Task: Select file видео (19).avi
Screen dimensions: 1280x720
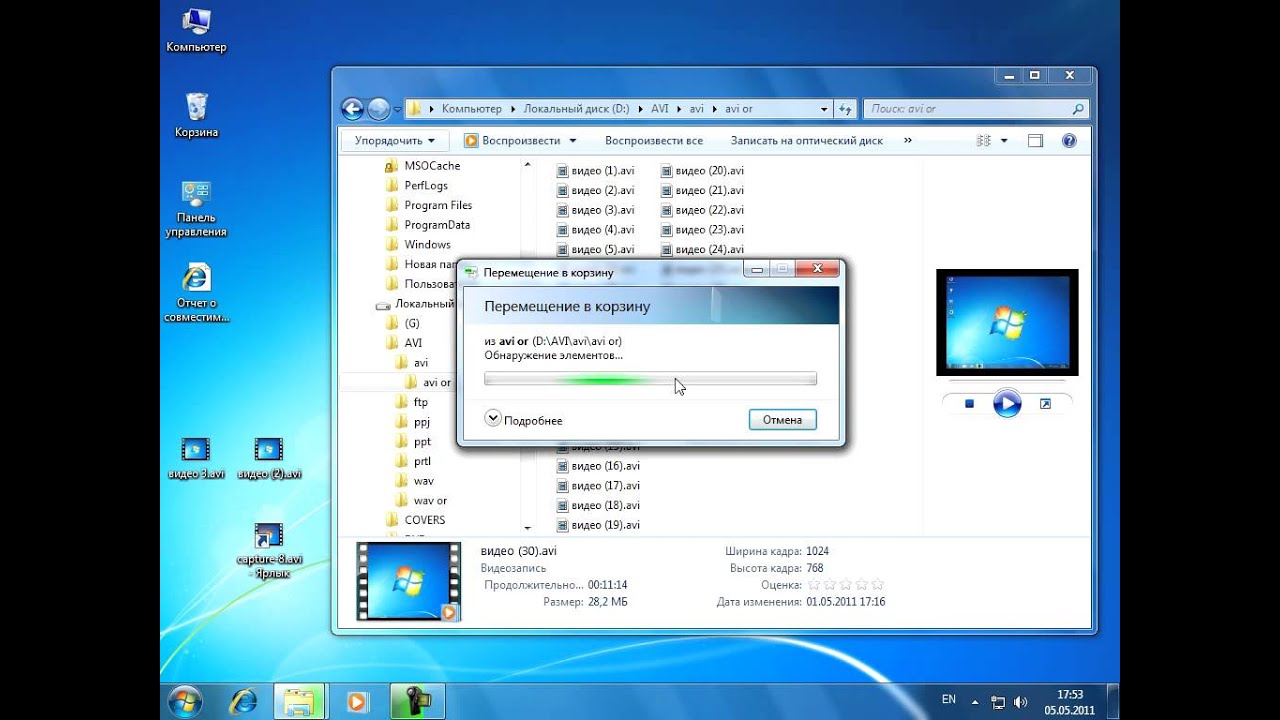Action: (599, 525)
